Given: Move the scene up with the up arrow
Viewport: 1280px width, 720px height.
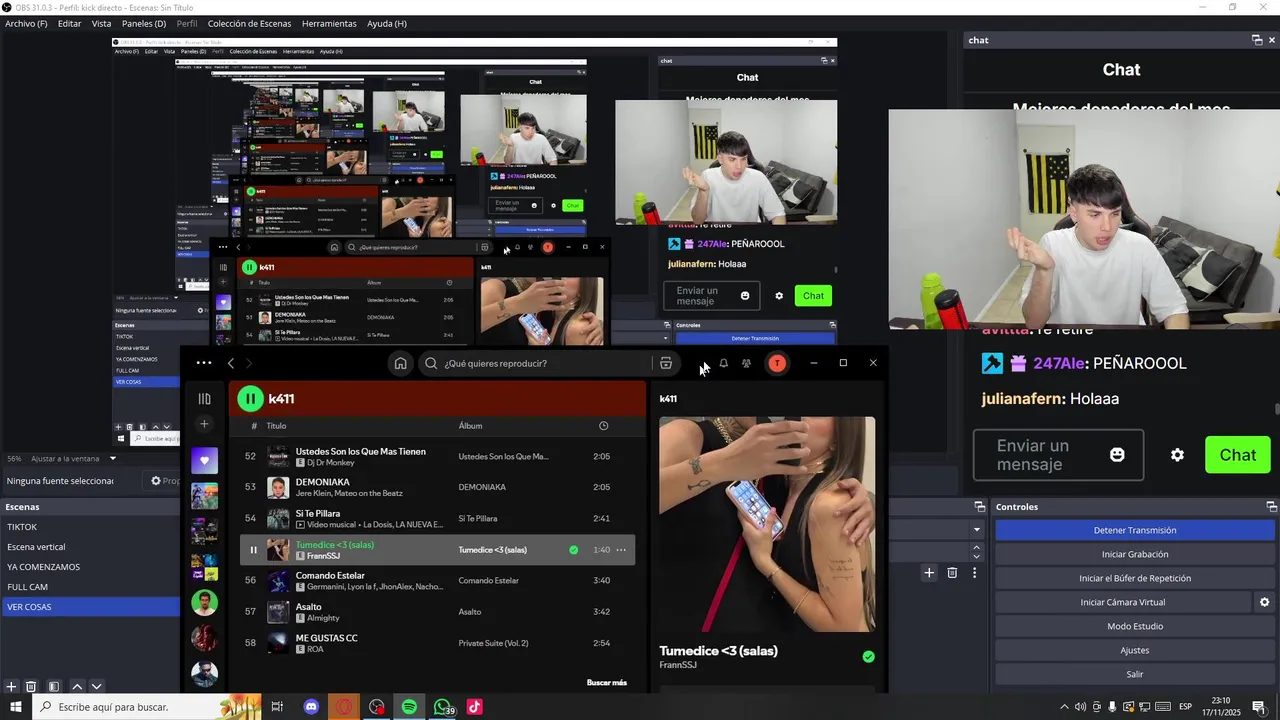Looking at the screenshot, I should pos(77,687).
